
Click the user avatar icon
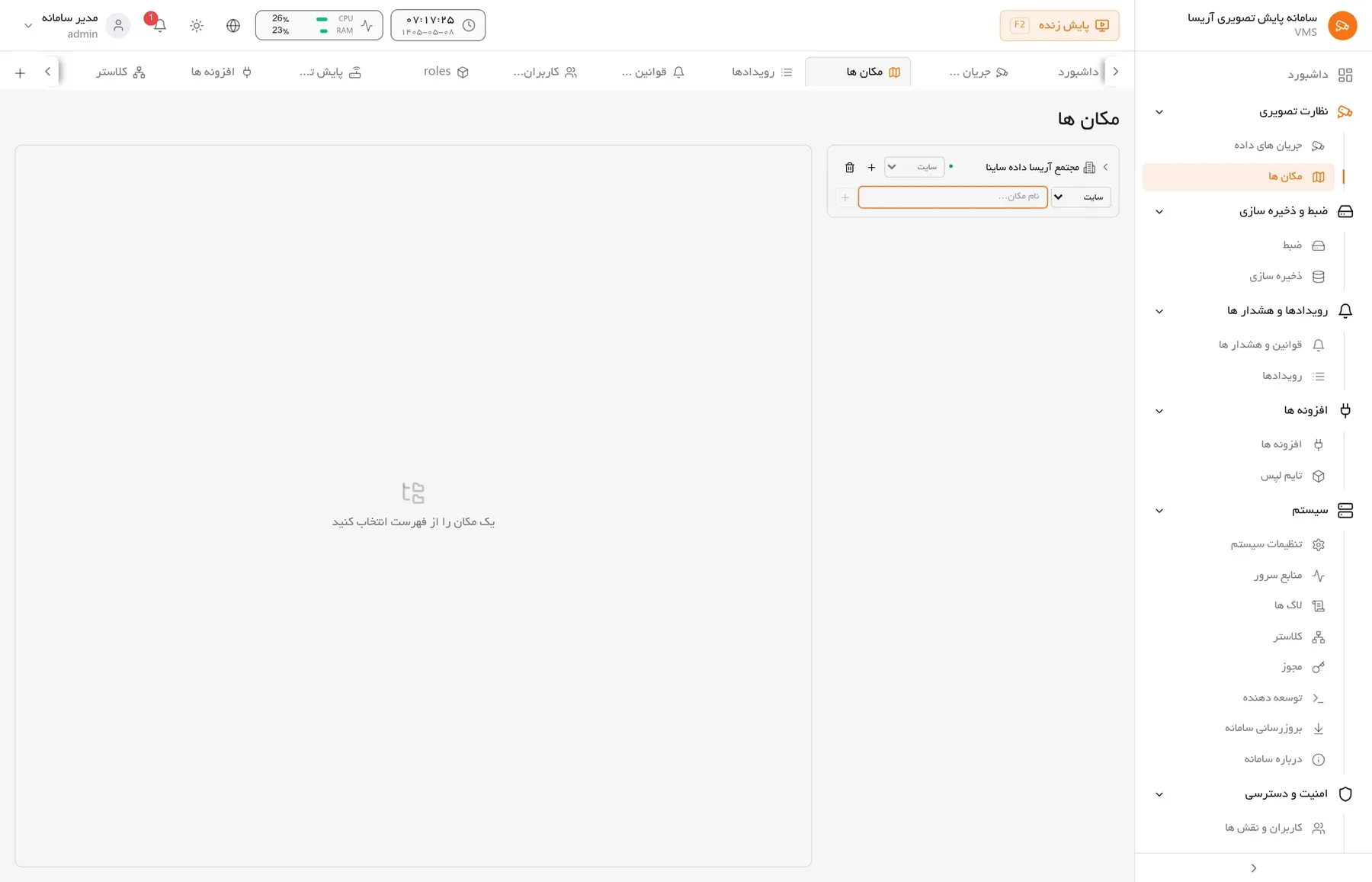118,25
